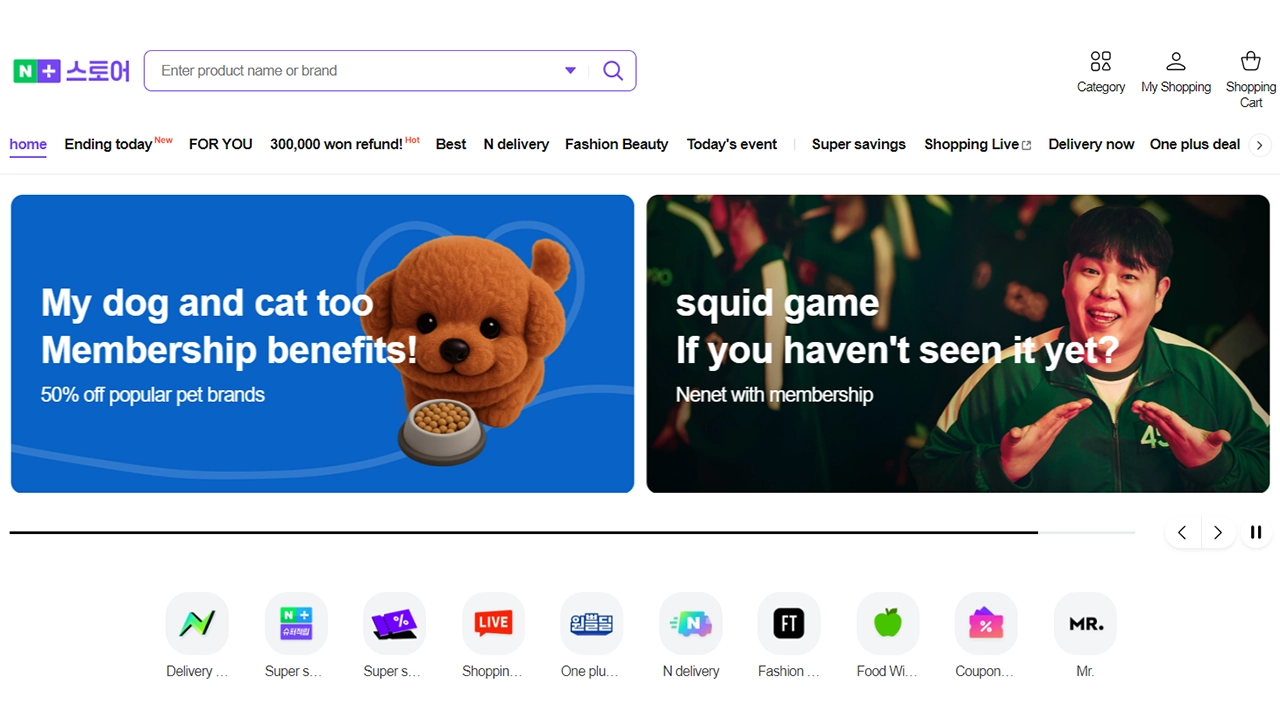Click the My Shopping text label

(1176, 87)
